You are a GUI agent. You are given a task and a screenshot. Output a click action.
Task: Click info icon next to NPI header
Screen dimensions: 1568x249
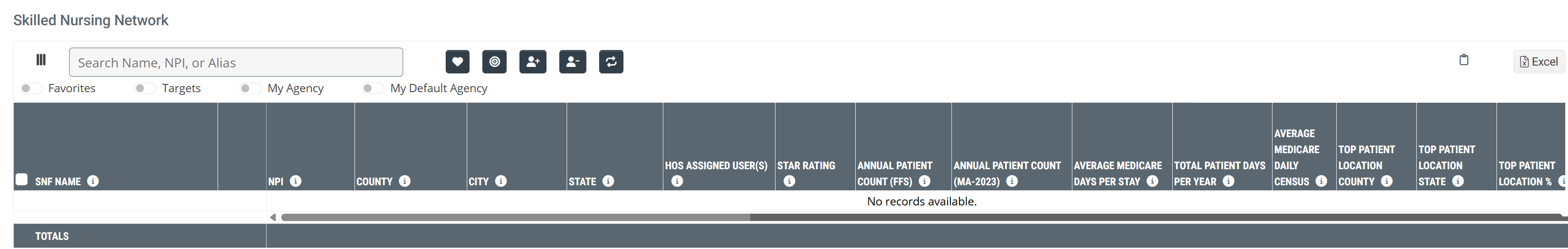coord(295,181)
